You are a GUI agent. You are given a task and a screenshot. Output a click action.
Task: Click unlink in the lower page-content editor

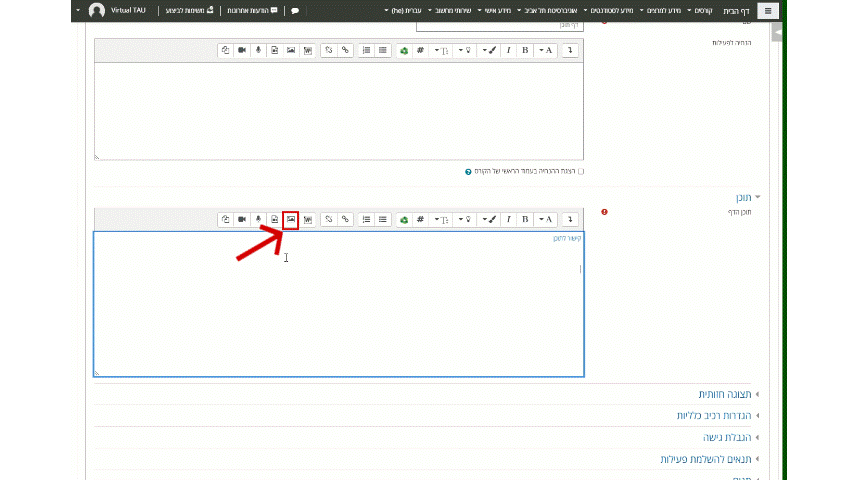(x=329, y=219)
